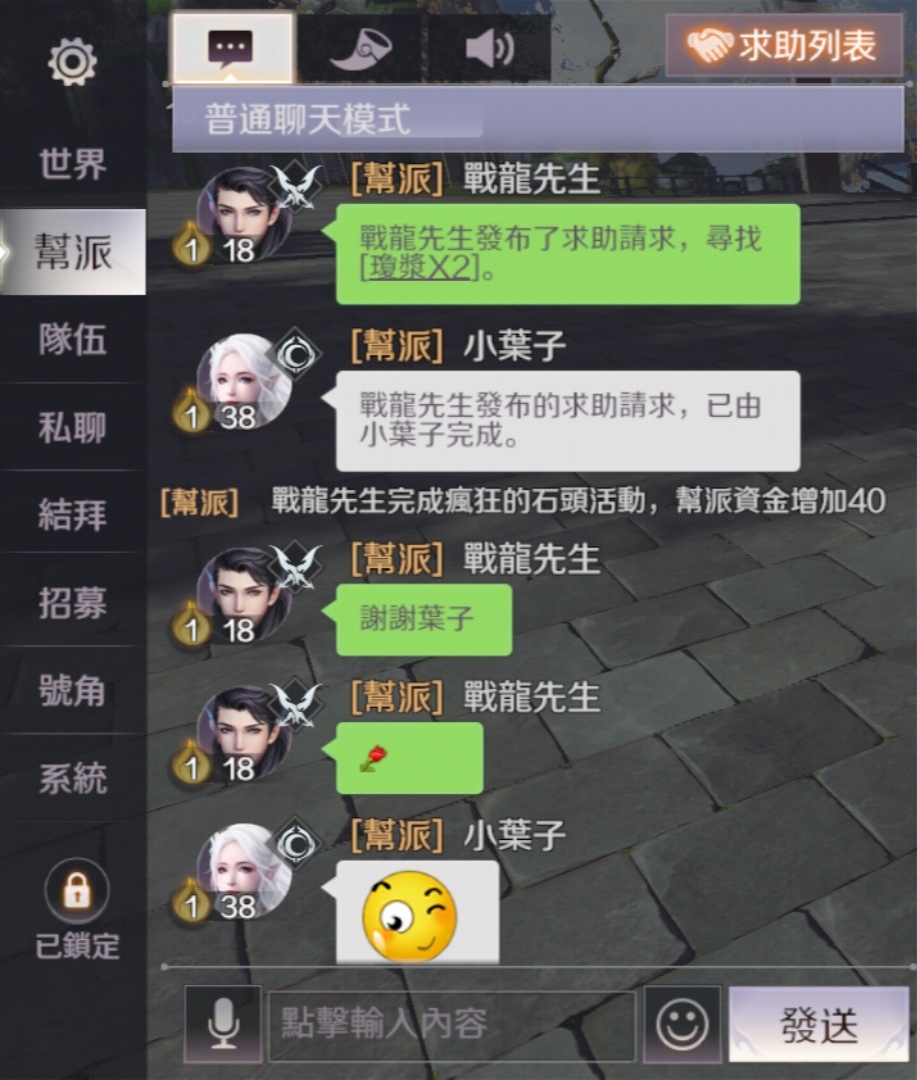Viewport: 917px width, 1080px height.
Task: Open 號角 horn channel
Action: click(x=72, y=690)
